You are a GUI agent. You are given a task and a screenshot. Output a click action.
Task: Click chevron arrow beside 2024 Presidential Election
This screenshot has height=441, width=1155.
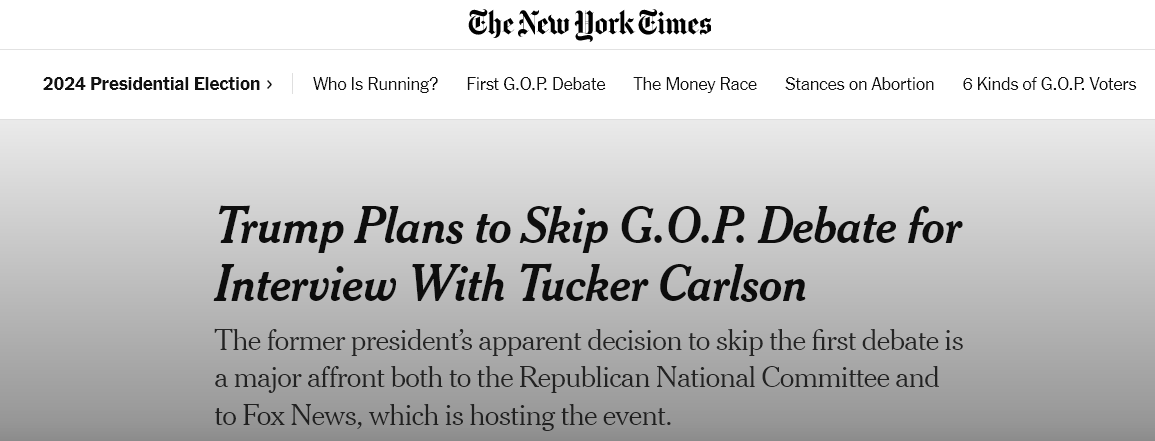[269, 85]
